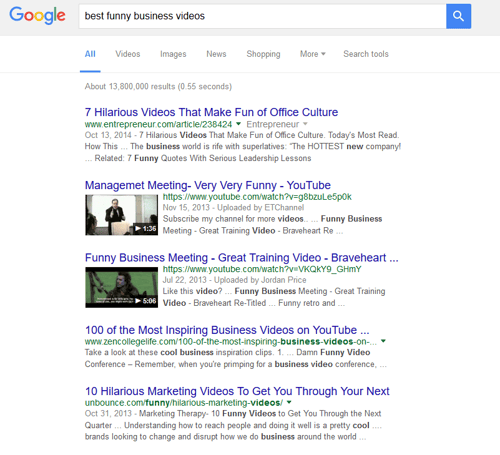Open the News tab
Screen dimensions: 500x455
(x=216, y=54)
